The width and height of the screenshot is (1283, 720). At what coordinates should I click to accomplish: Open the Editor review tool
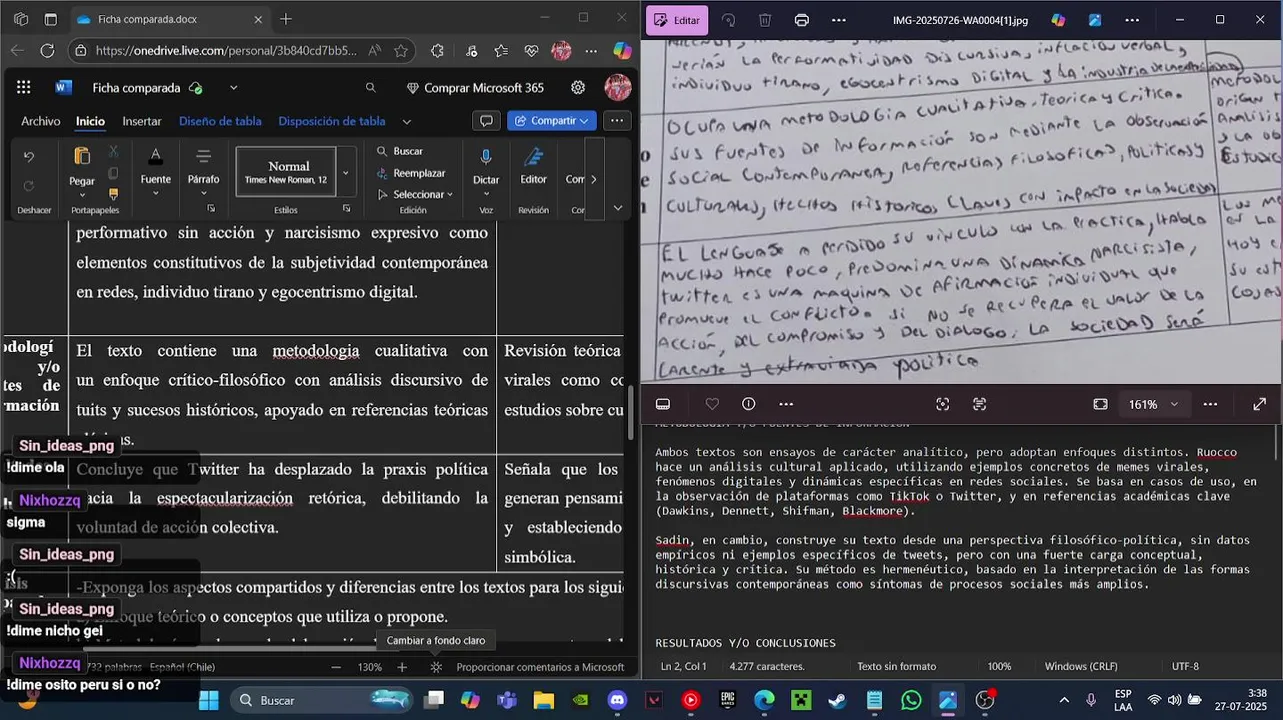click(x=533, y=166)
